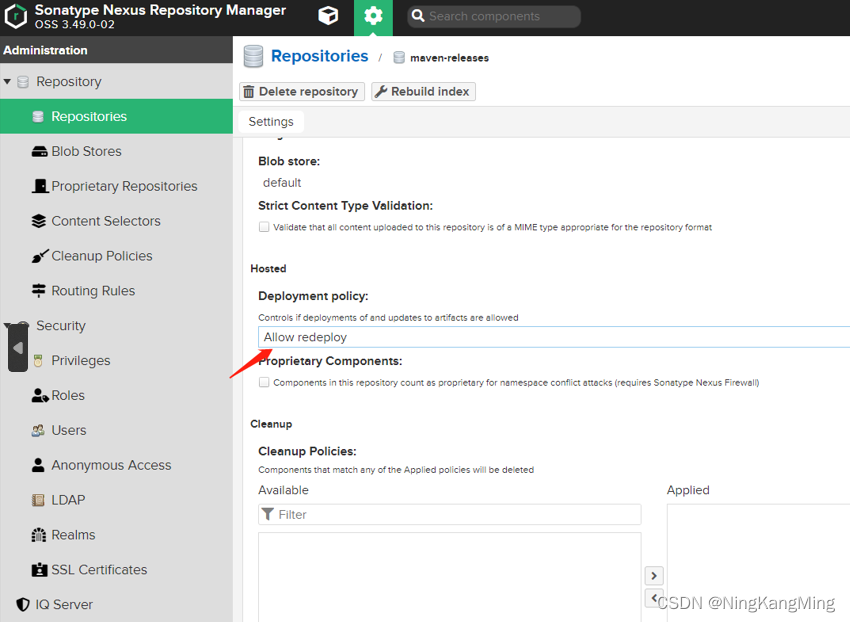The image size is (850, 622).
Task: Collapse the Repository tree section
Action: (7, 82)
